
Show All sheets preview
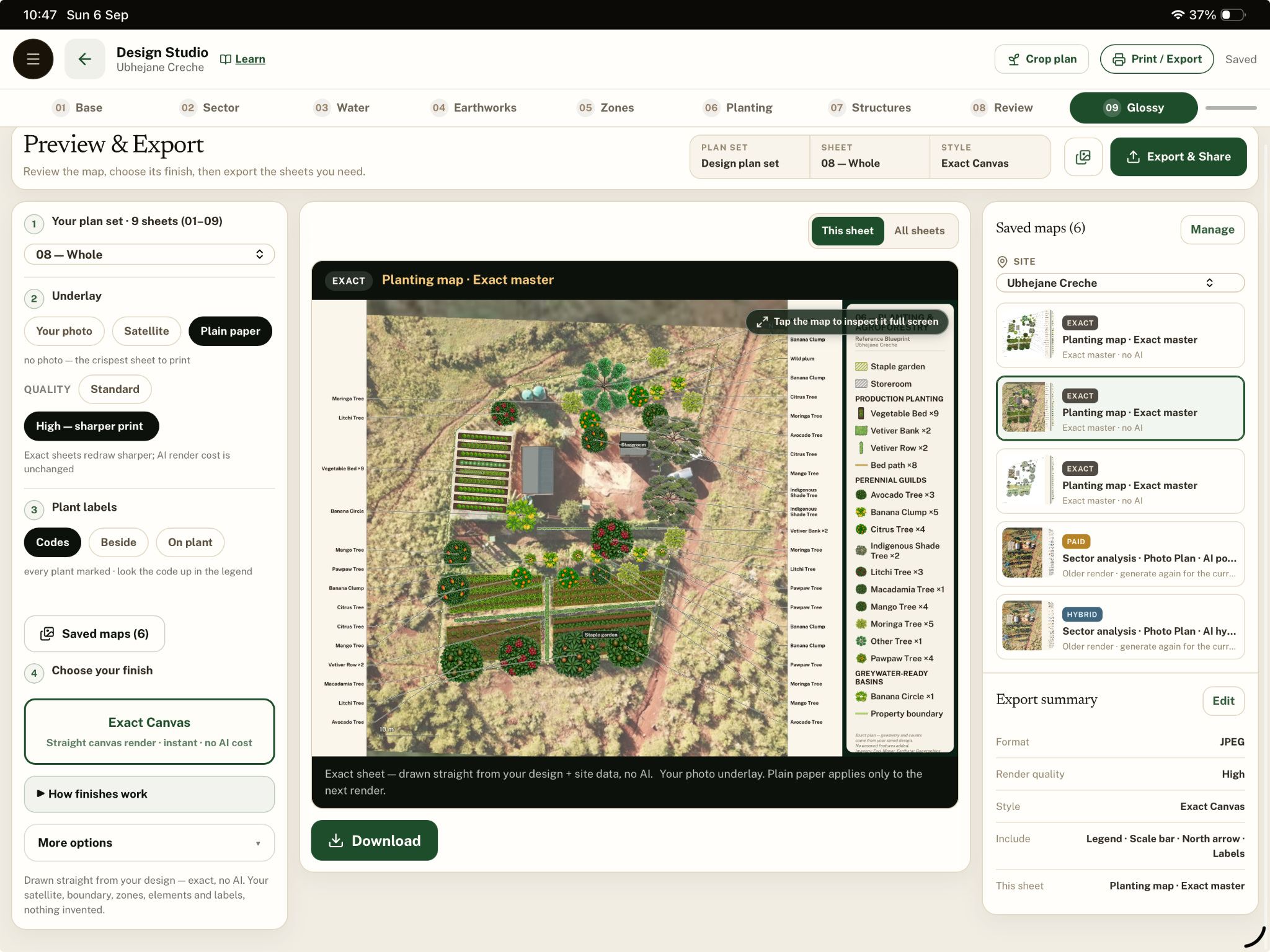[x=919, y=231]
